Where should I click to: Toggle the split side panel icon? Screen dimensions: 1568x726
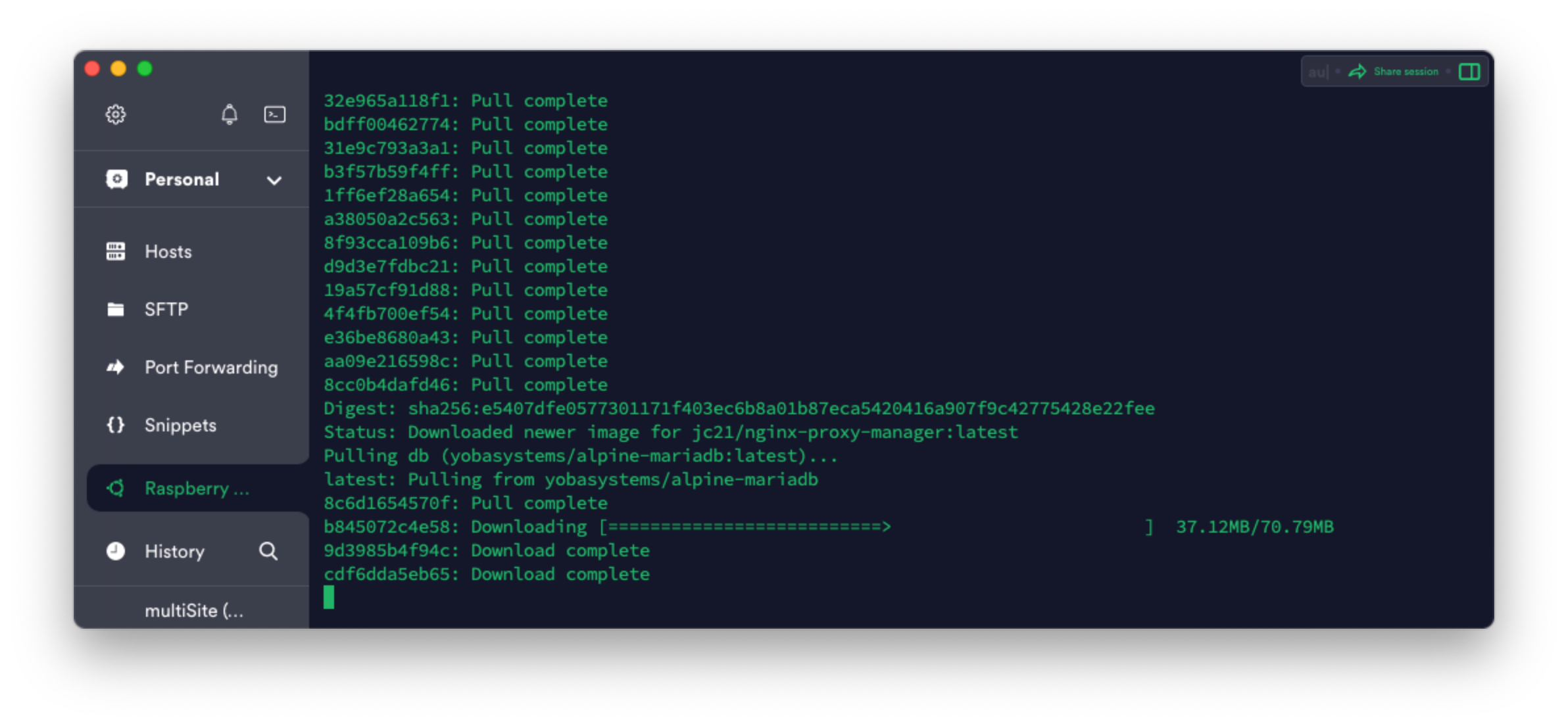point(1469,72)
